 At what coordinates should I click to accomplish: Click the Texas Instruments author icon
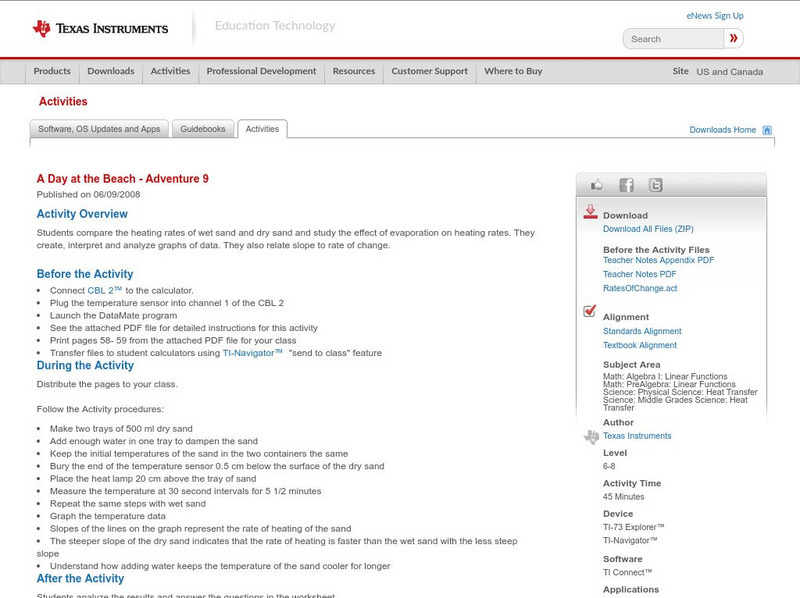coord(591,437)
